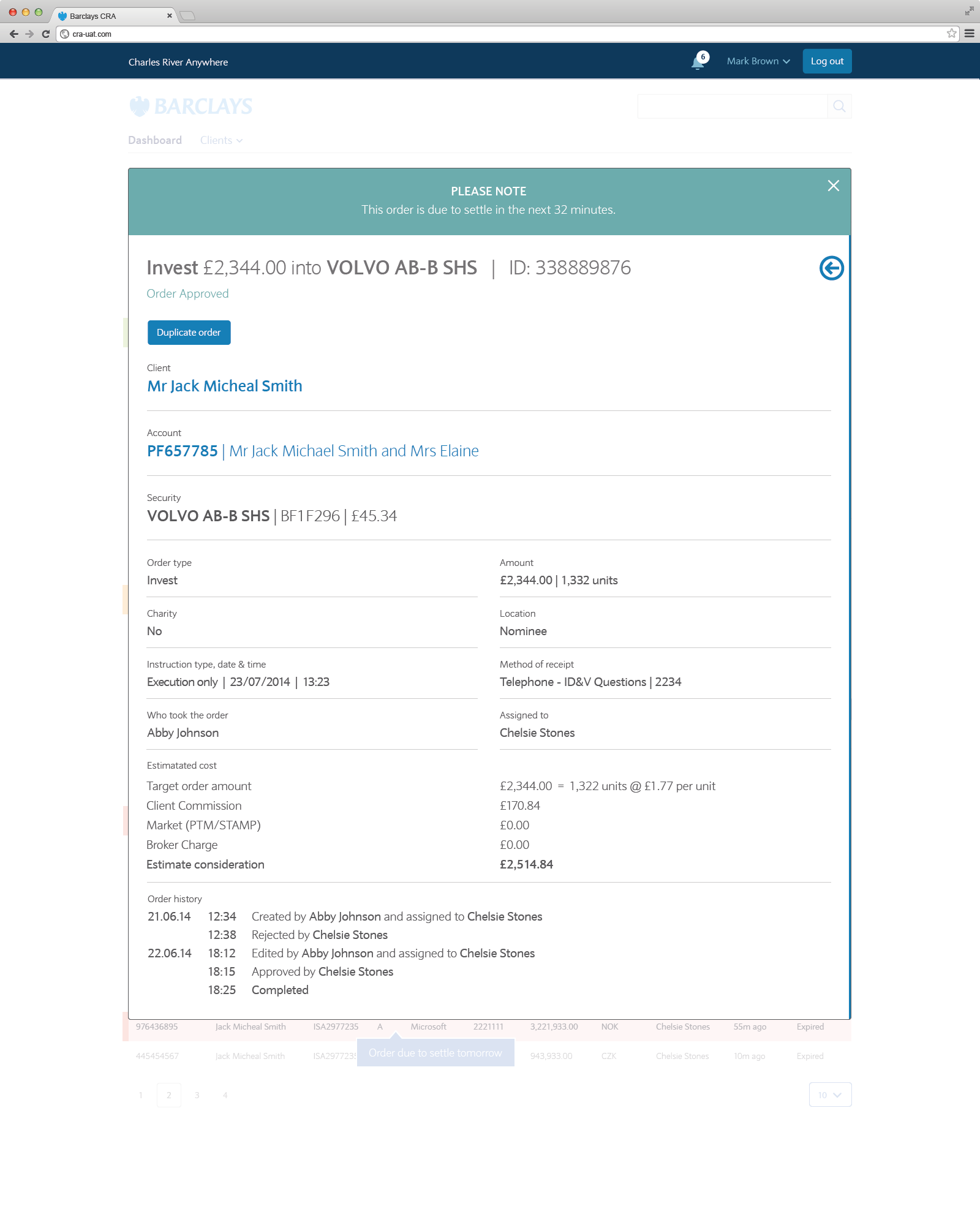Click the blue back arrow icon
980x1225 pixels.
click(831, 268)
